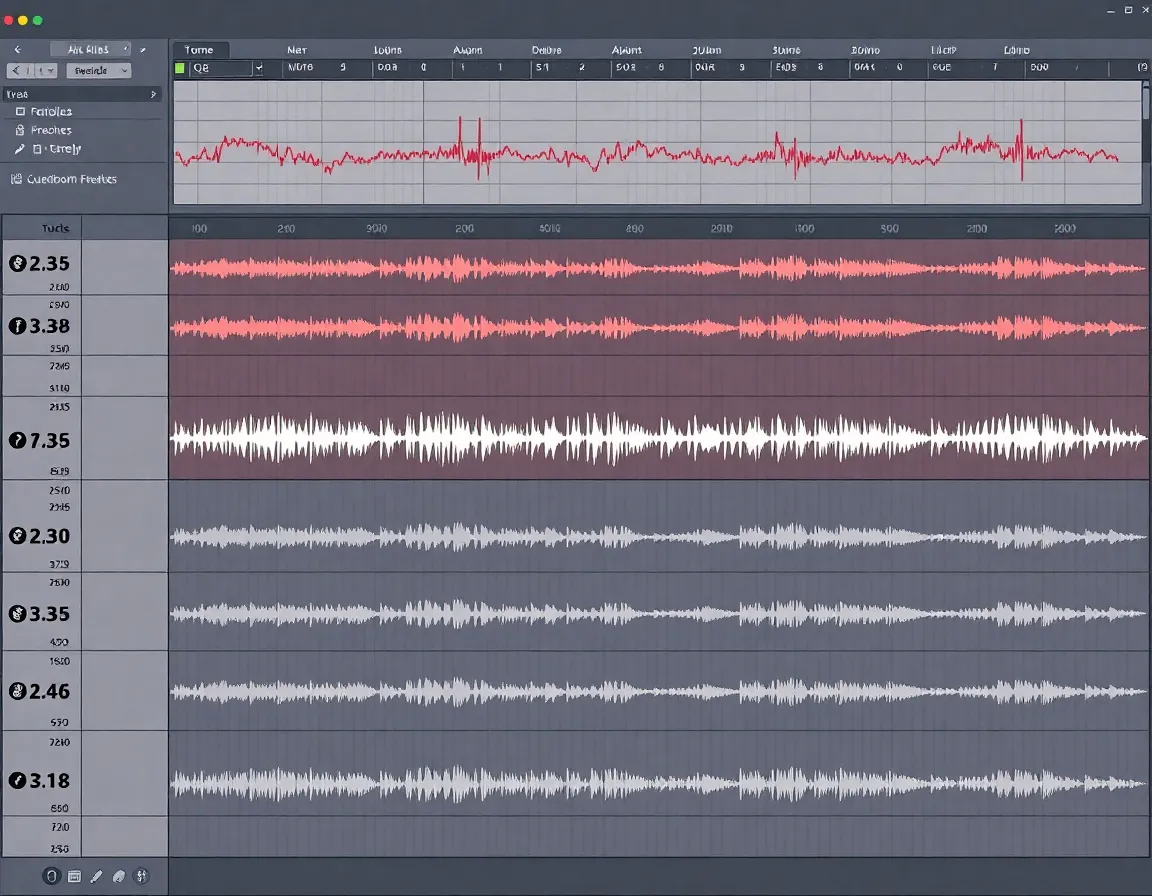The height and width of the screenshot is (896, 1152).
Task: Toggle the checkbox beside the Etrely item
Action: pos(37,149)
